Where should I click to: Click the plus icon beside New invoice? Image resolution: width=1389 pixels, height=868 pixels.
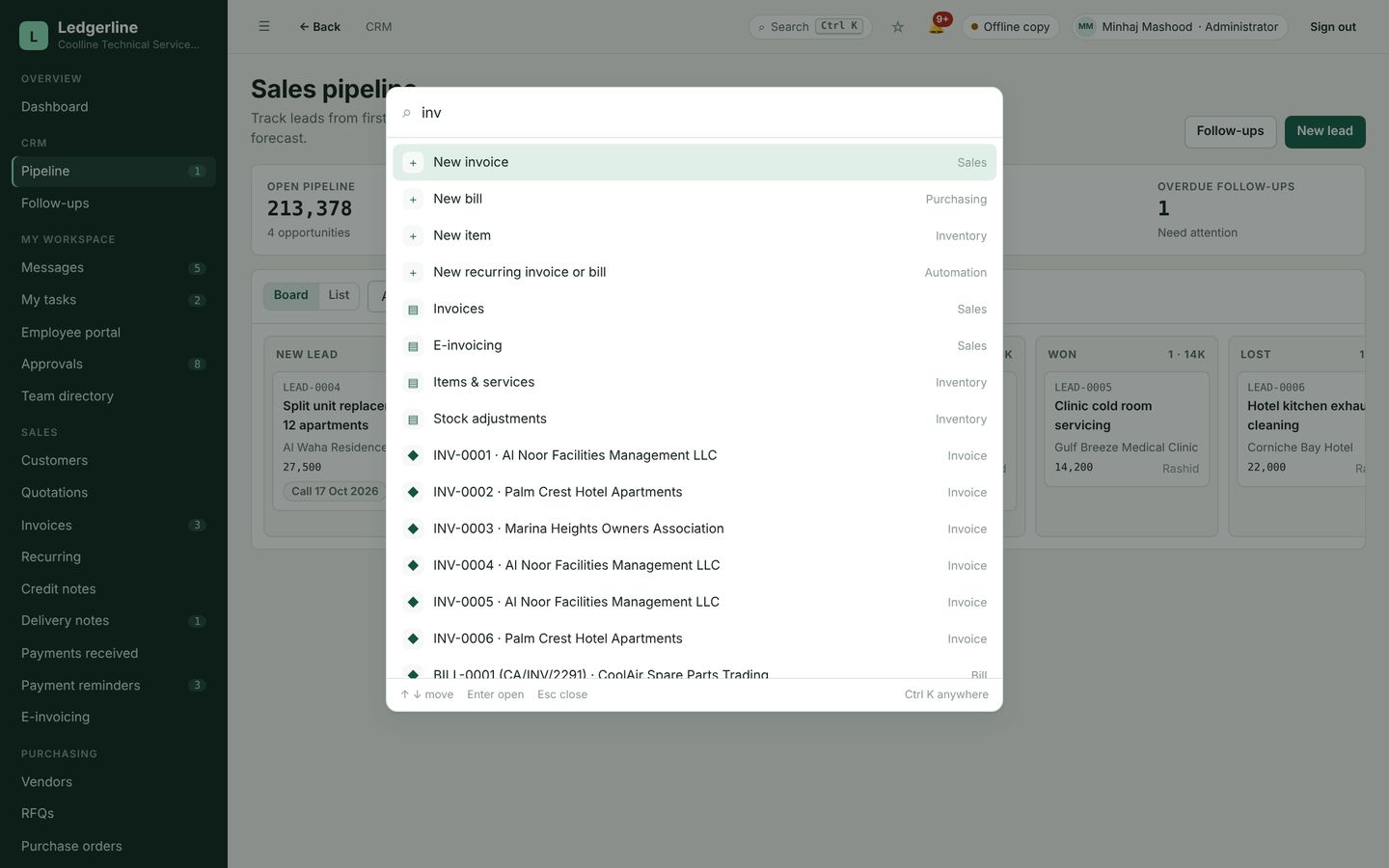click(413, 163)
